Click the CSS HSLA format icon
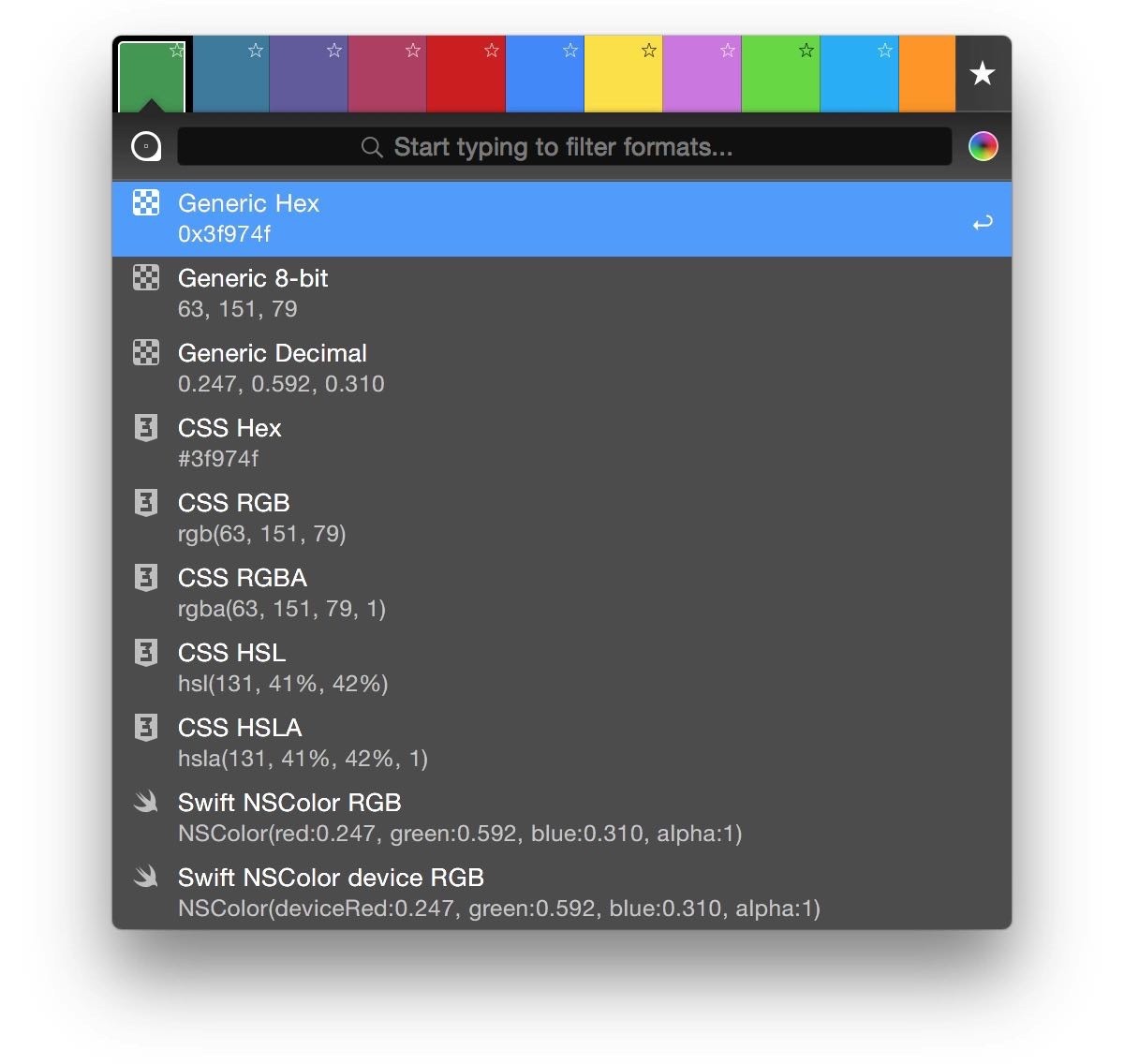The width and height of the screenshot is (1124, 1064). coord(146,728)
